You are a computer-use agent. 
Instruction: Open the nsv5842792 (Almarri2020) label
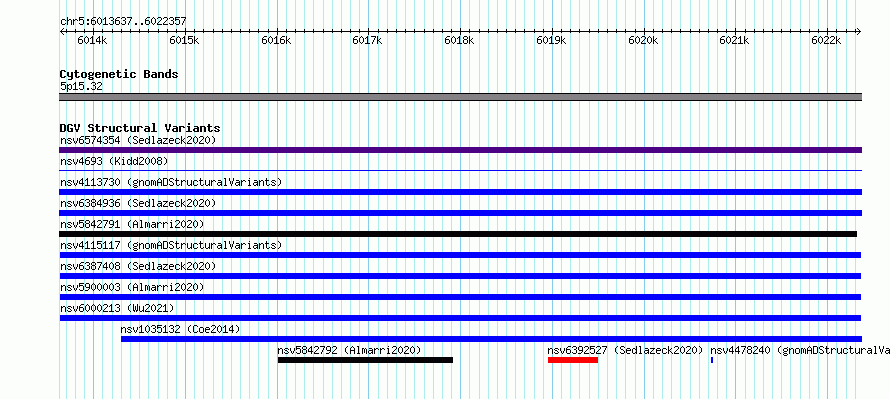pyautogui.click(x=349, y=350)
